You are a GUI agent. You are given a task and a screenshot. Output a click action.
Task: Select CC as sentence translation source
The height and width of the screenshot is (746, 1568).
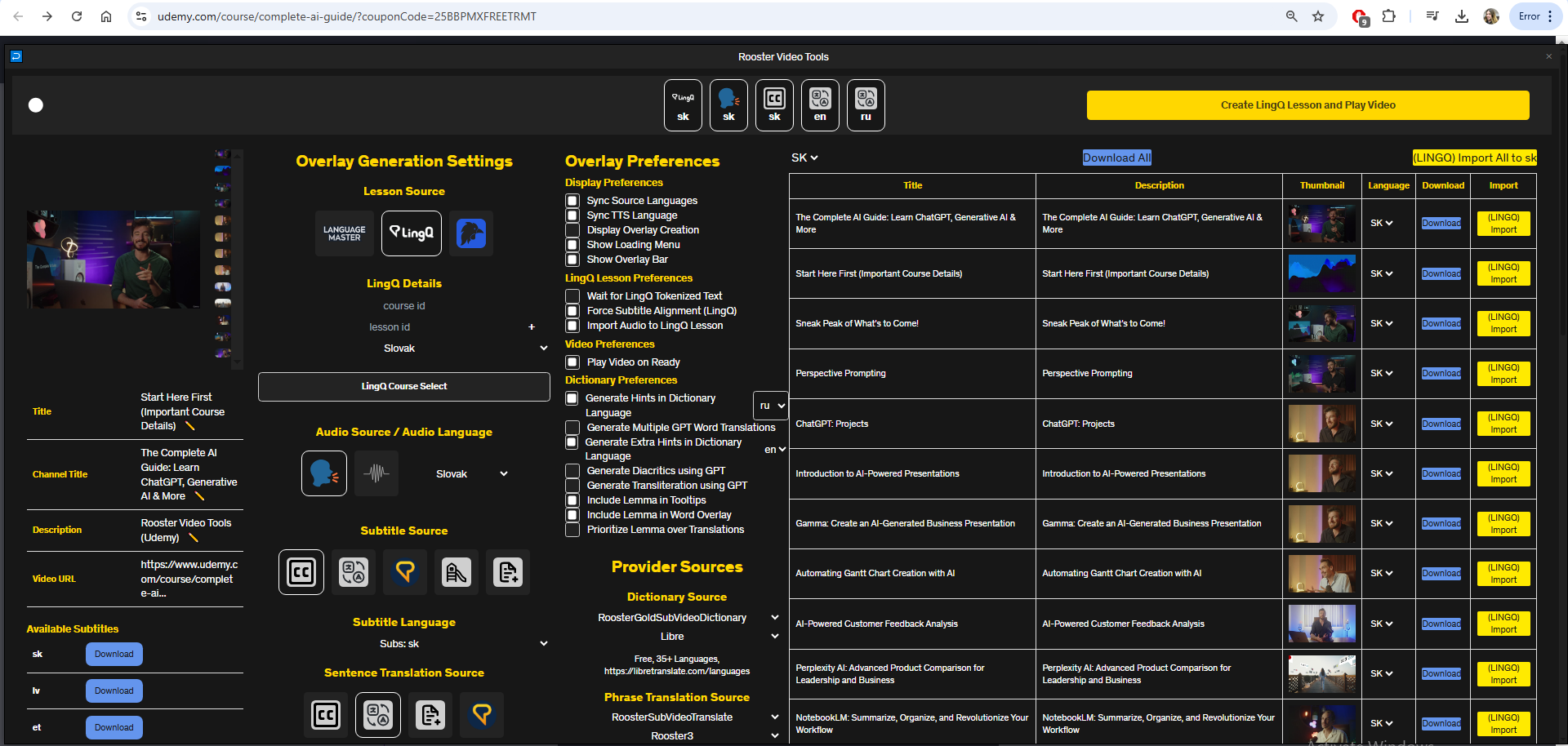pyautogui.click(x=326, y=715)
